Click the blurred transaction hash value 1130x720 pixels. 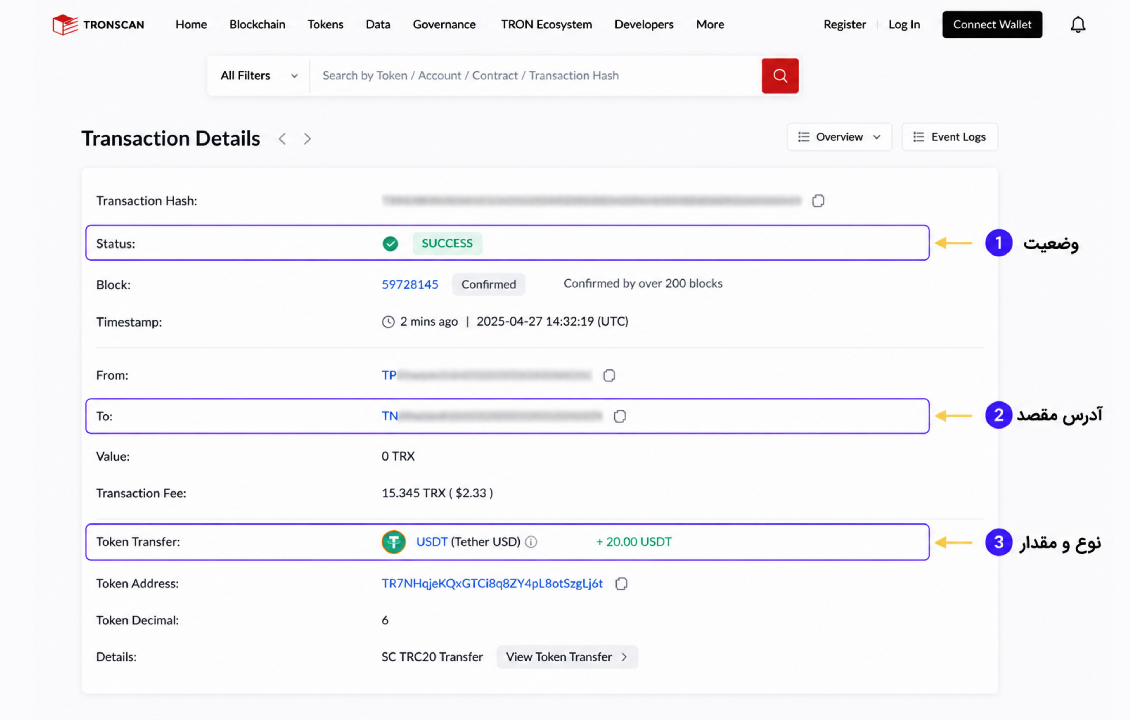pos(592,200)
